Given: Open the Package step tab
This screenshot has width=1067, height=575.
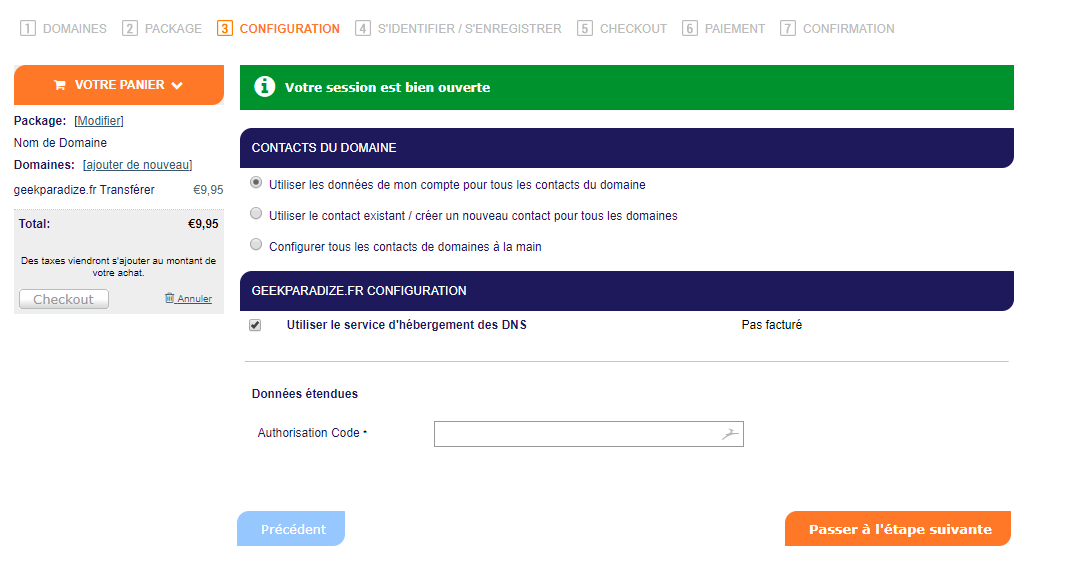Looking at the screenshot, I should pyautogui.click(x=162, y=29).
